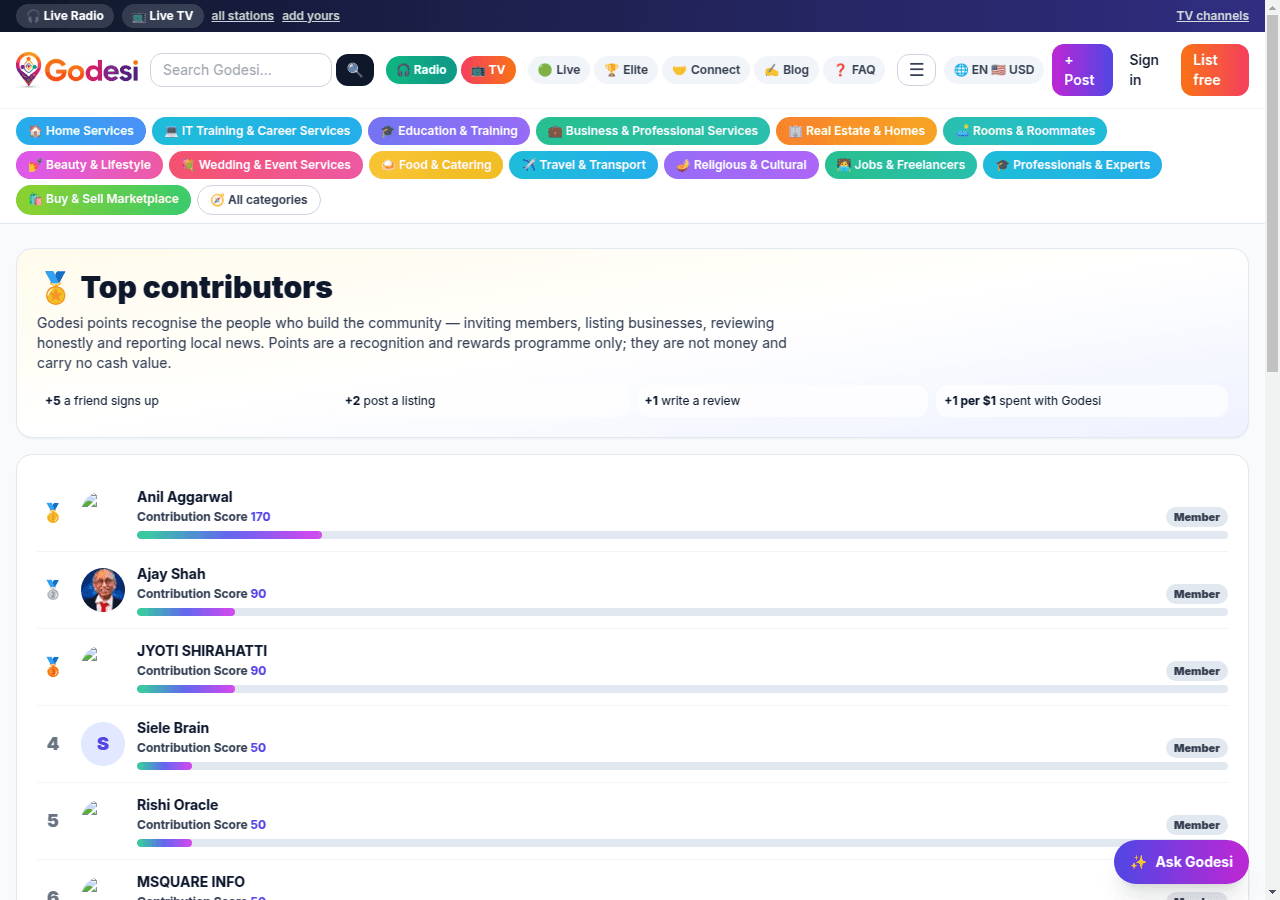Open the Blog nav item
The width and height of the screenshot is (1280, 900).
[x=787, y=70]
